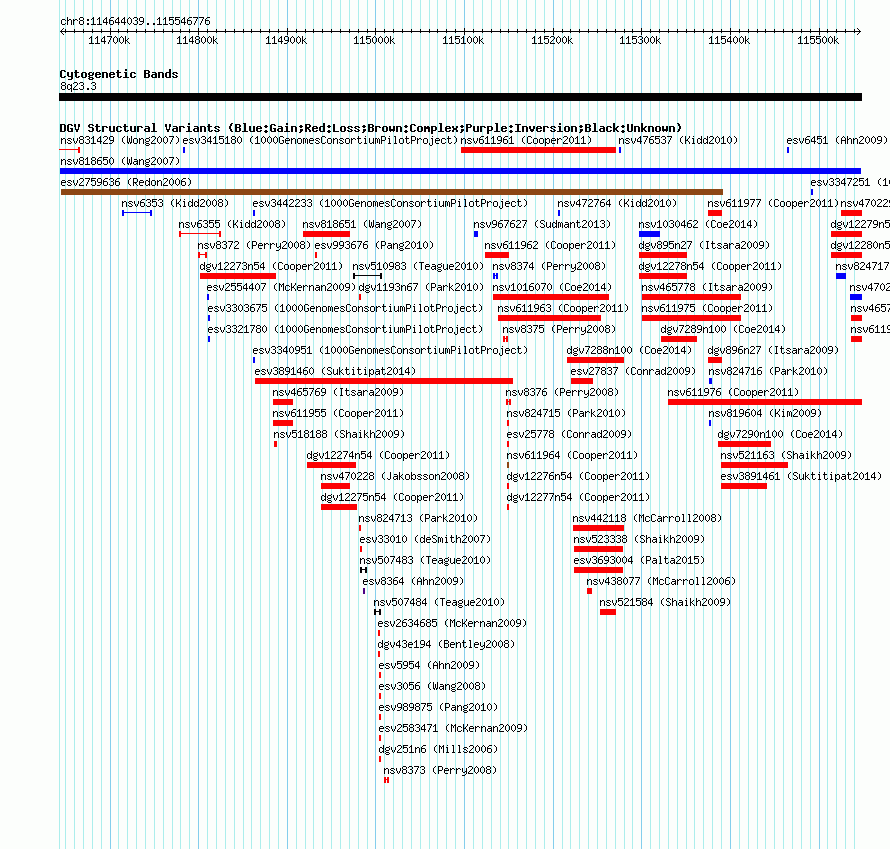Select the dgv12275n54 (Cooper2011) label

click(x=392, y=497)
